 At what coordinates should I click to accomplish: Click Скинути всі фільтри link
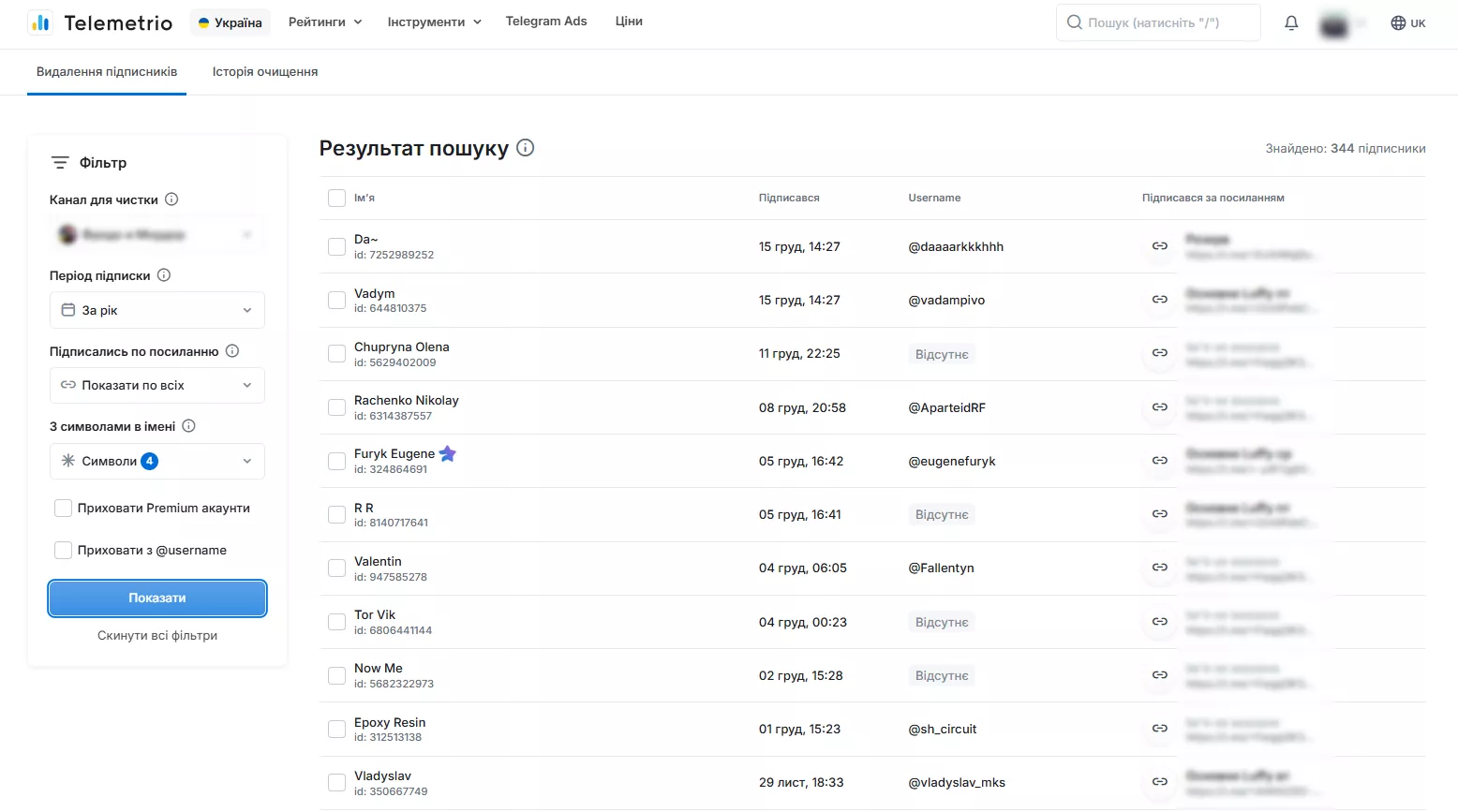[x=157, y=635]
